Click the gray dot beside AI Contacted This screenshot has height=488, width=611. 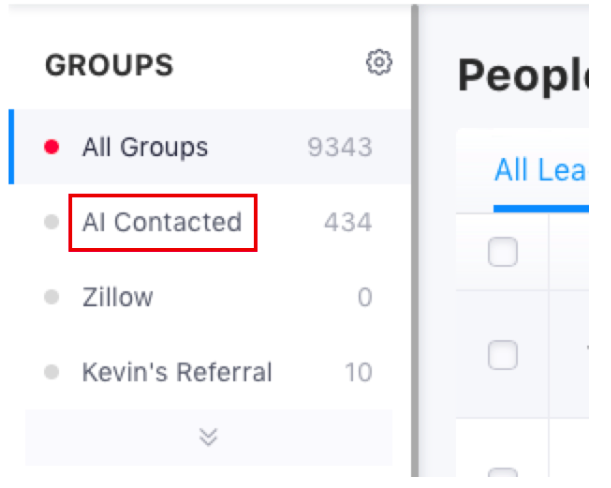pyautogui.click(x=51, y=222)
